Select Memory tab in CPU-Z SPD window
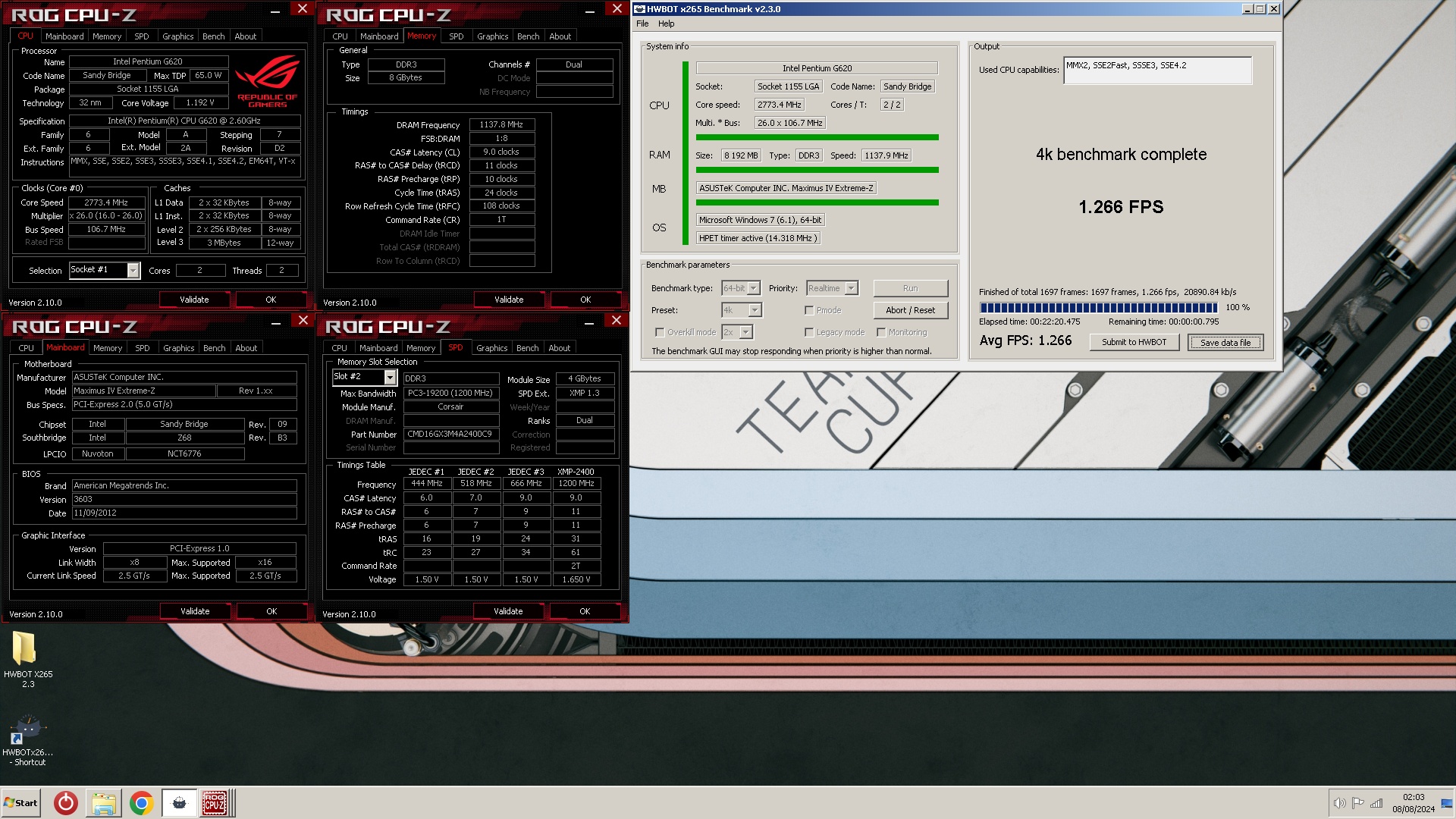The image size is (1456, 819). [x=421, y=348]
